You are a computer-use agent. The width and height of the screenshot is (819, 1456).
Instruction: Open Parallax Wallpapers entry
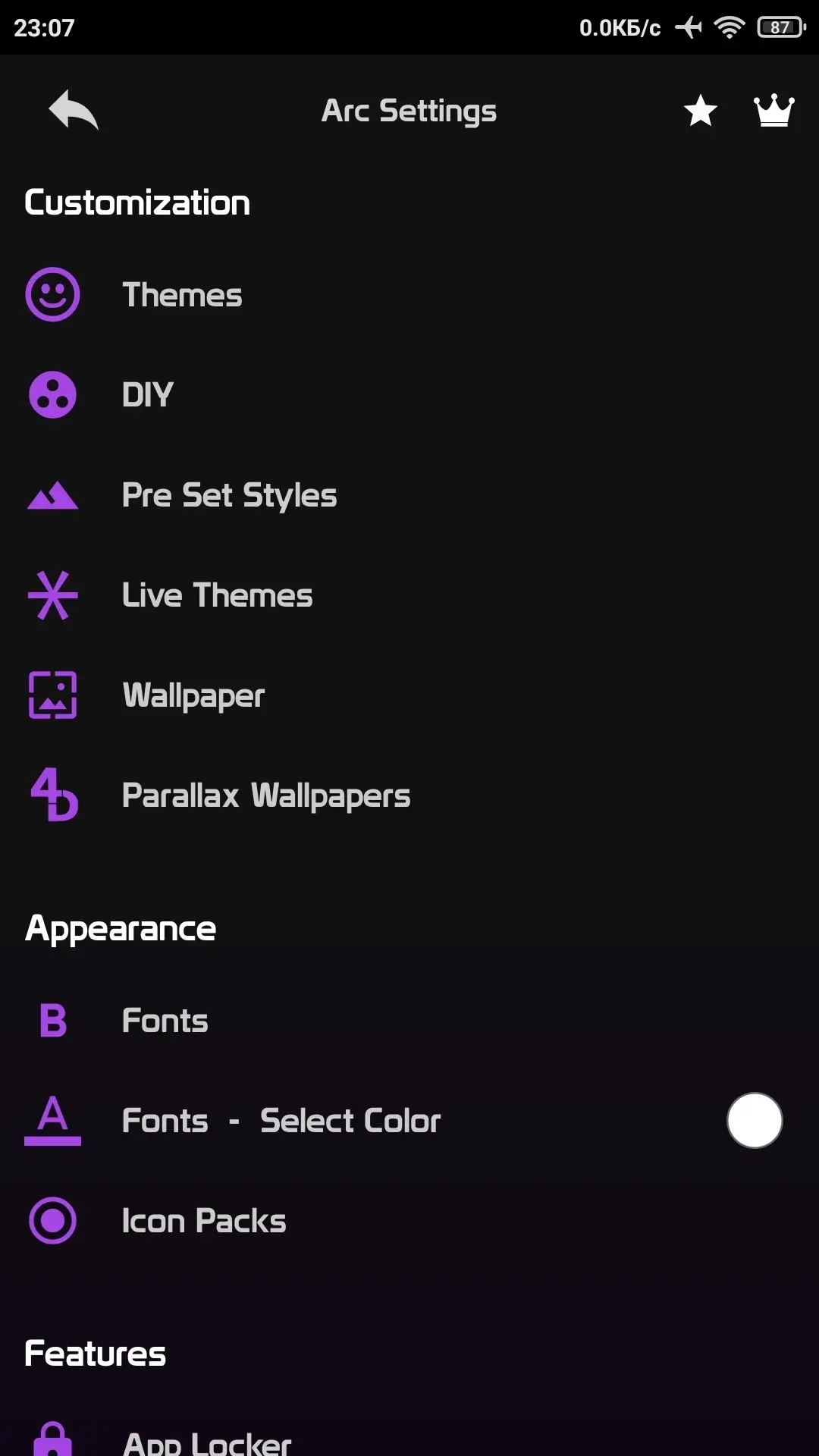tap(265, 795)
